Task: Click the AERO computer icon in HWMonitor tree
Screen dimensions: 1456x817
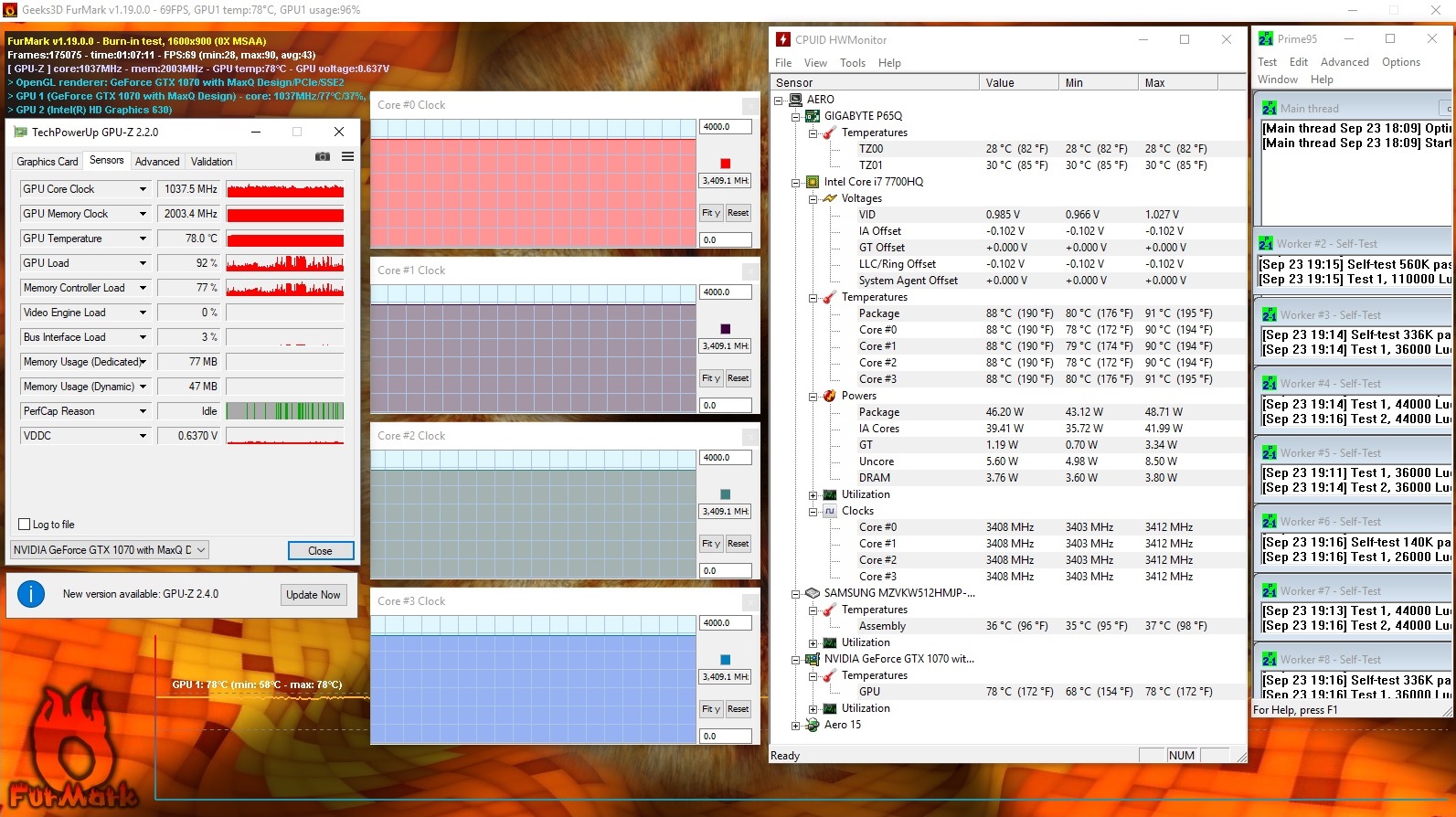Action: point(795,100)
